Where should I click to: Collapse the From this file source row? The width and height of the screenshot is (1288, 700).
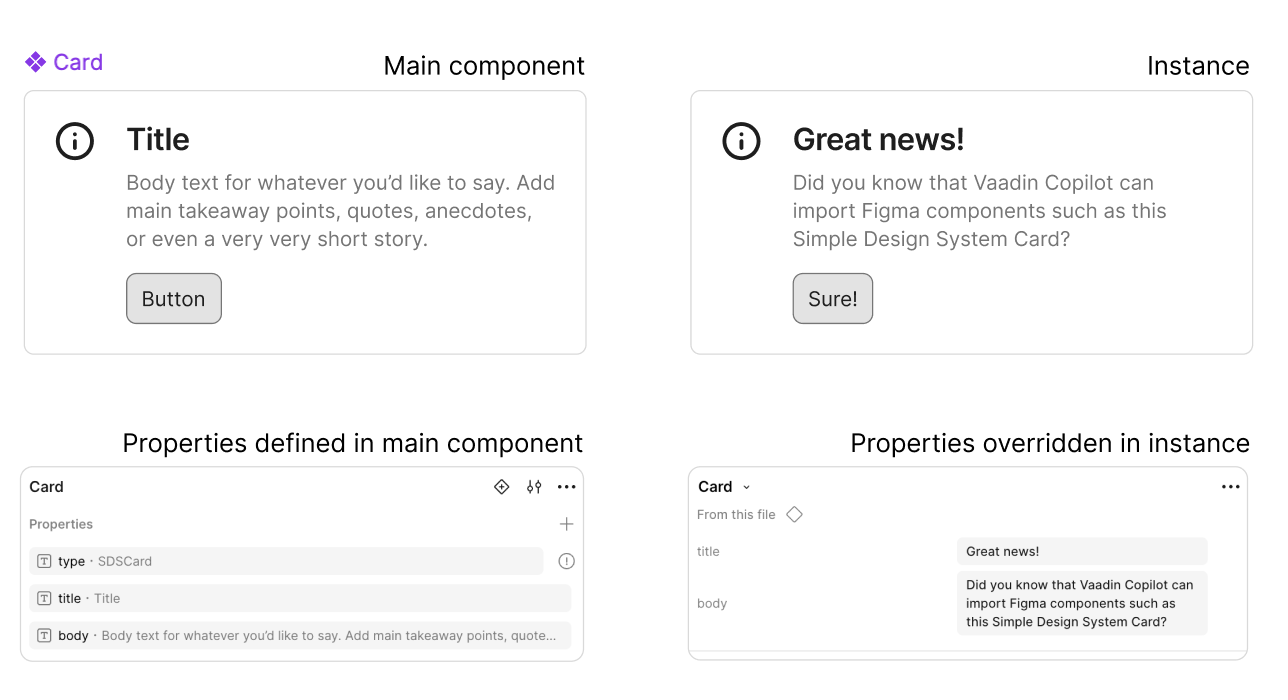(738, 514)
